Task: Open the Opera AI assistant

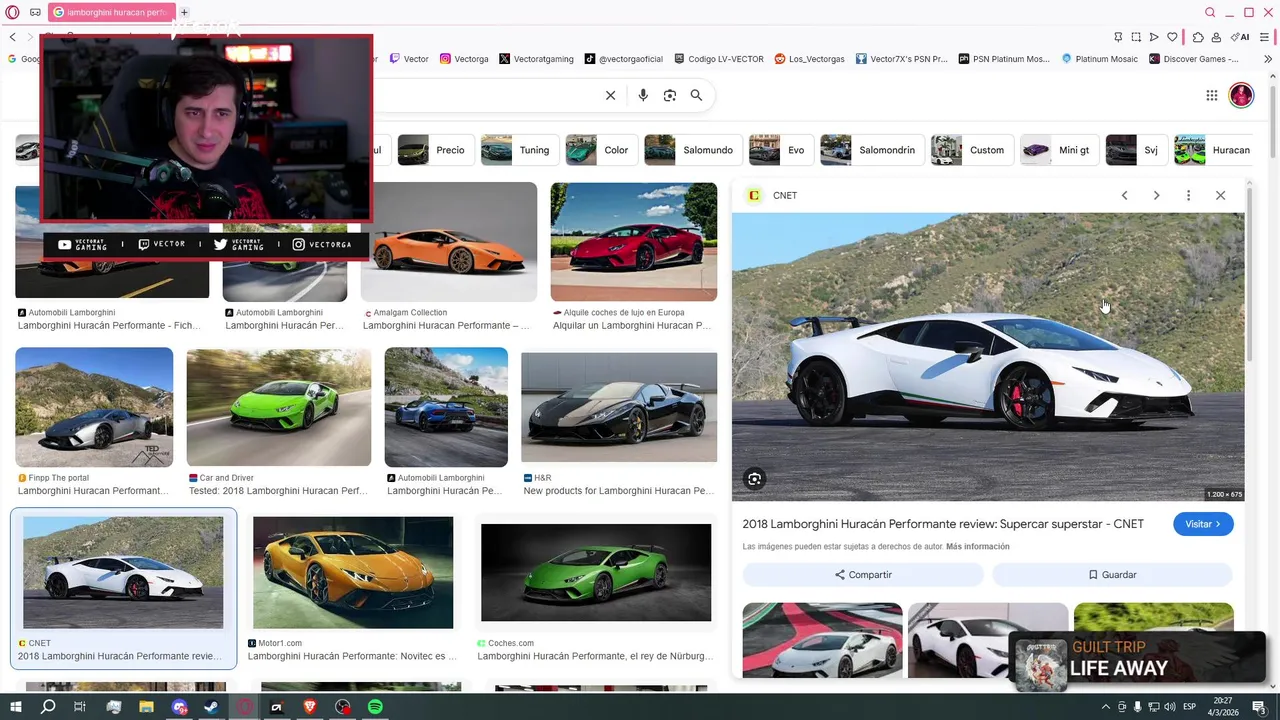Action: point(1240,37)
